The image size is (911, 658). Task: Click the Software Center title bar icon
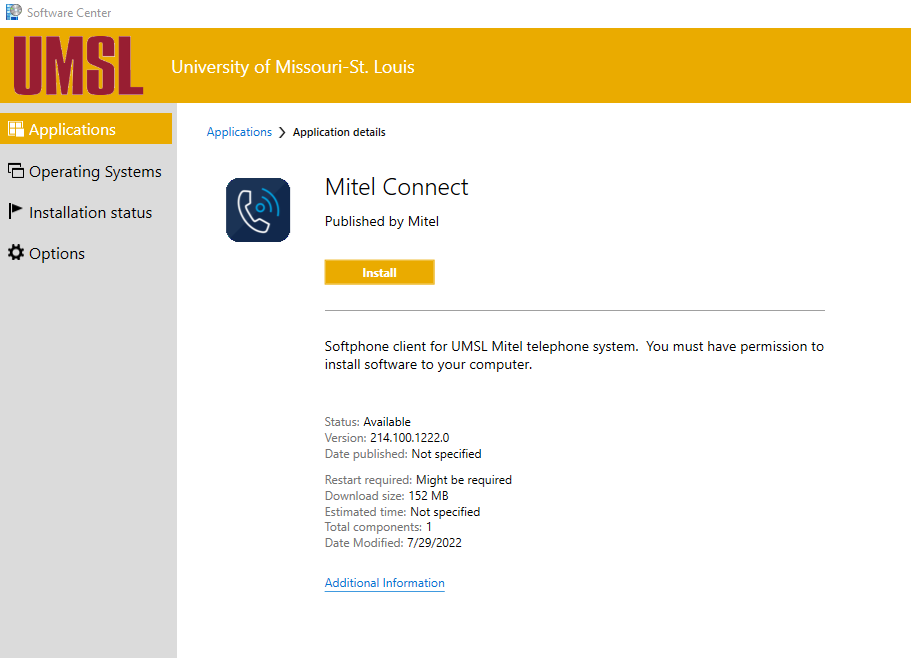[x=13, y=12]
